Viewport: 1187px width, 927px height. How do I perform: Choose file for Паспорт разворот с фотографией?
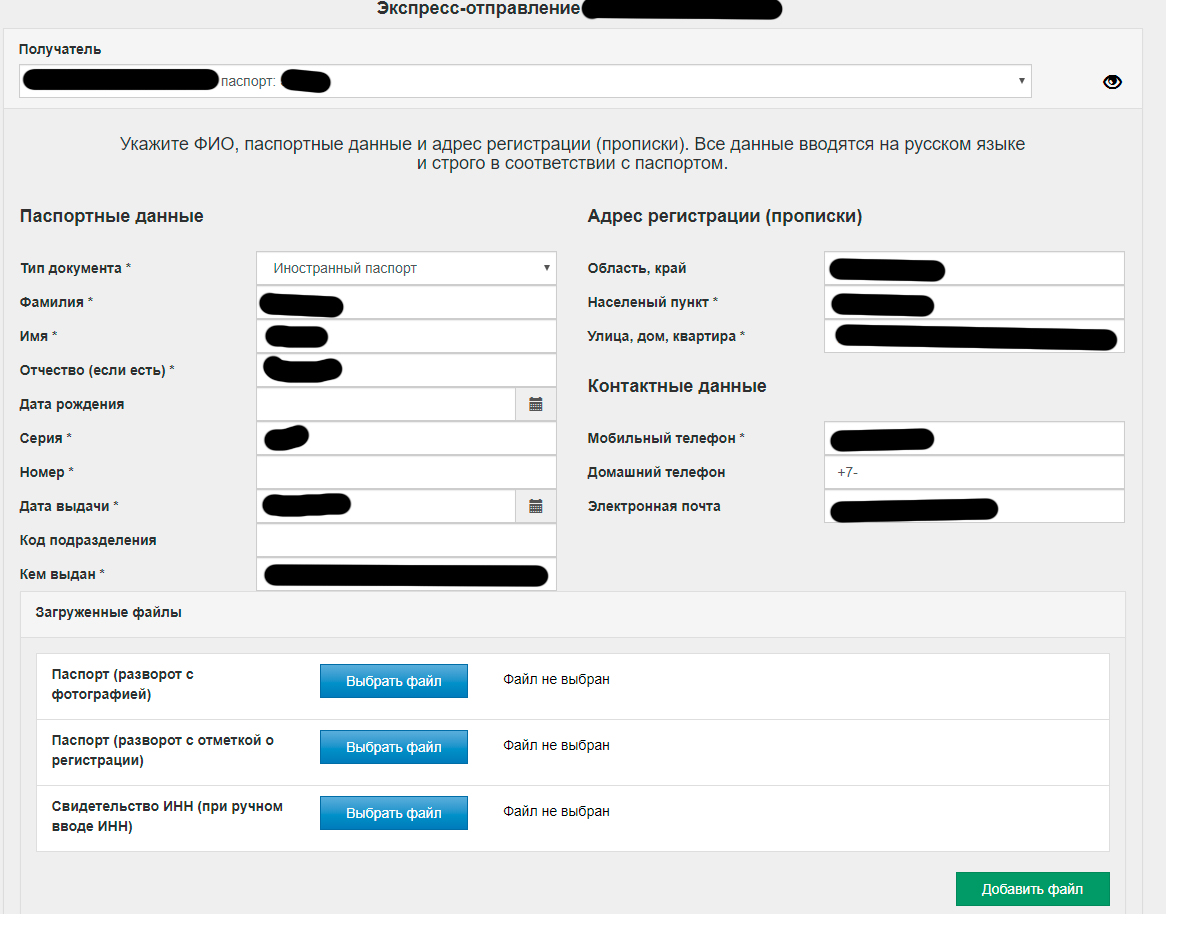[393, 681]
